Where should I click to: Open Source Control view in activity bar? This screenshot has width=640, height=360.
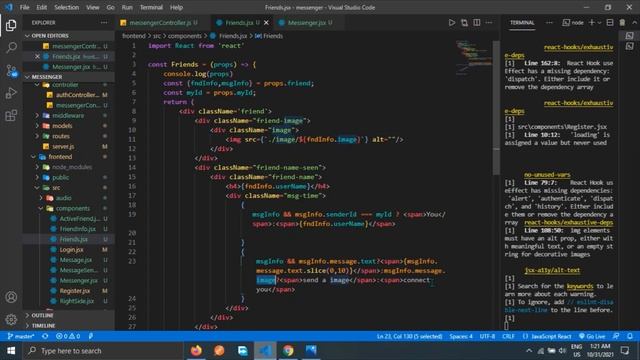[11, 71]
